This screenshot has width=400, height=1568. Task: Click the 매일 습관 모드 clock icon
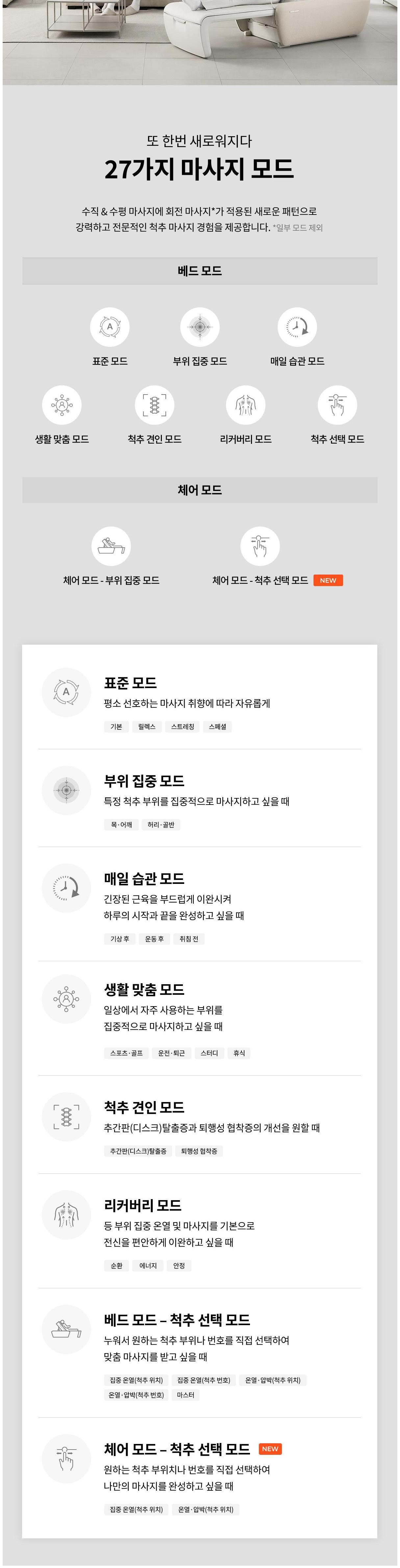tap(297, 327)
